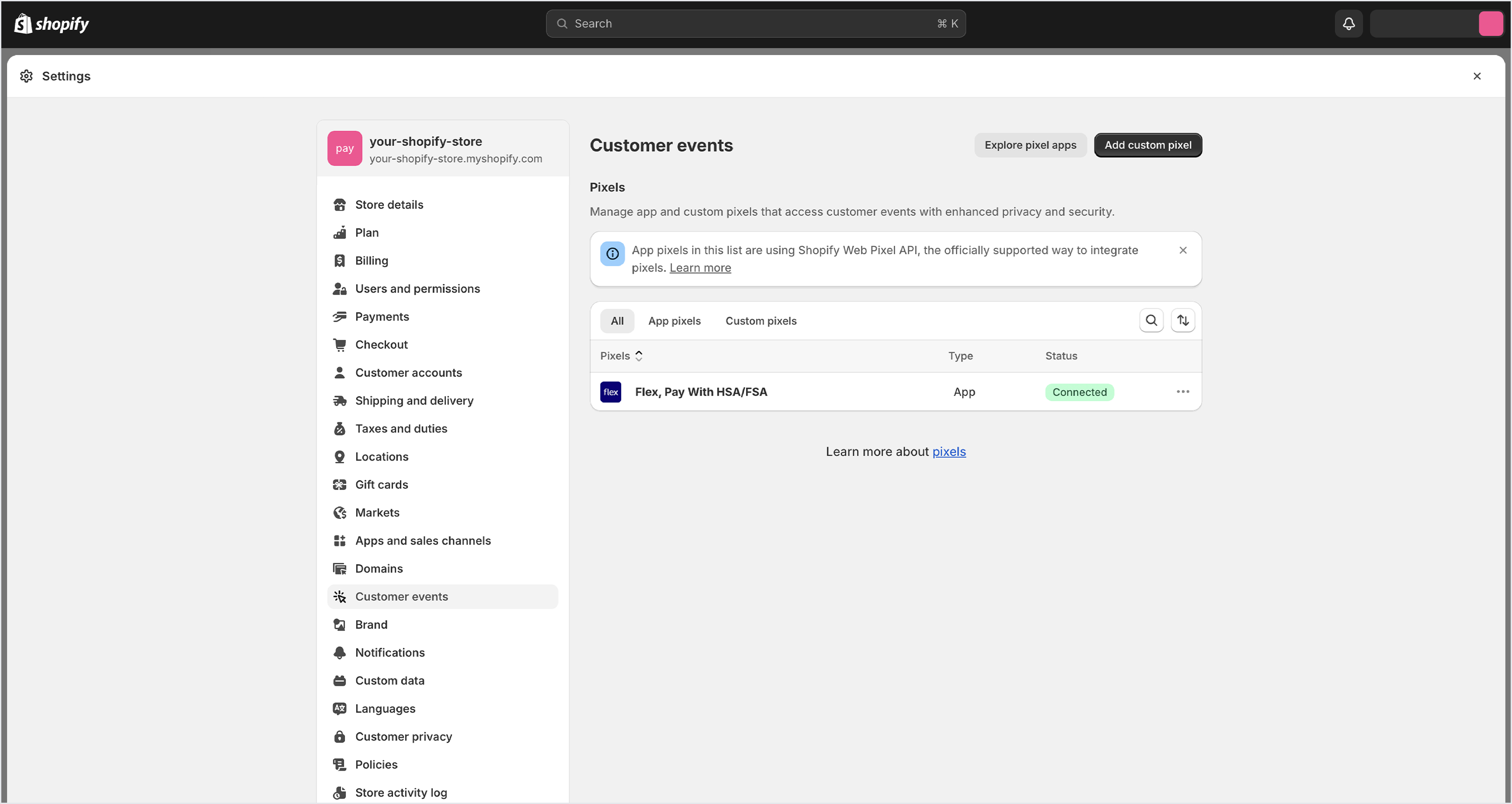Open the Billing settings section
Screen dimensions: 1512x804
pos(371,261)
